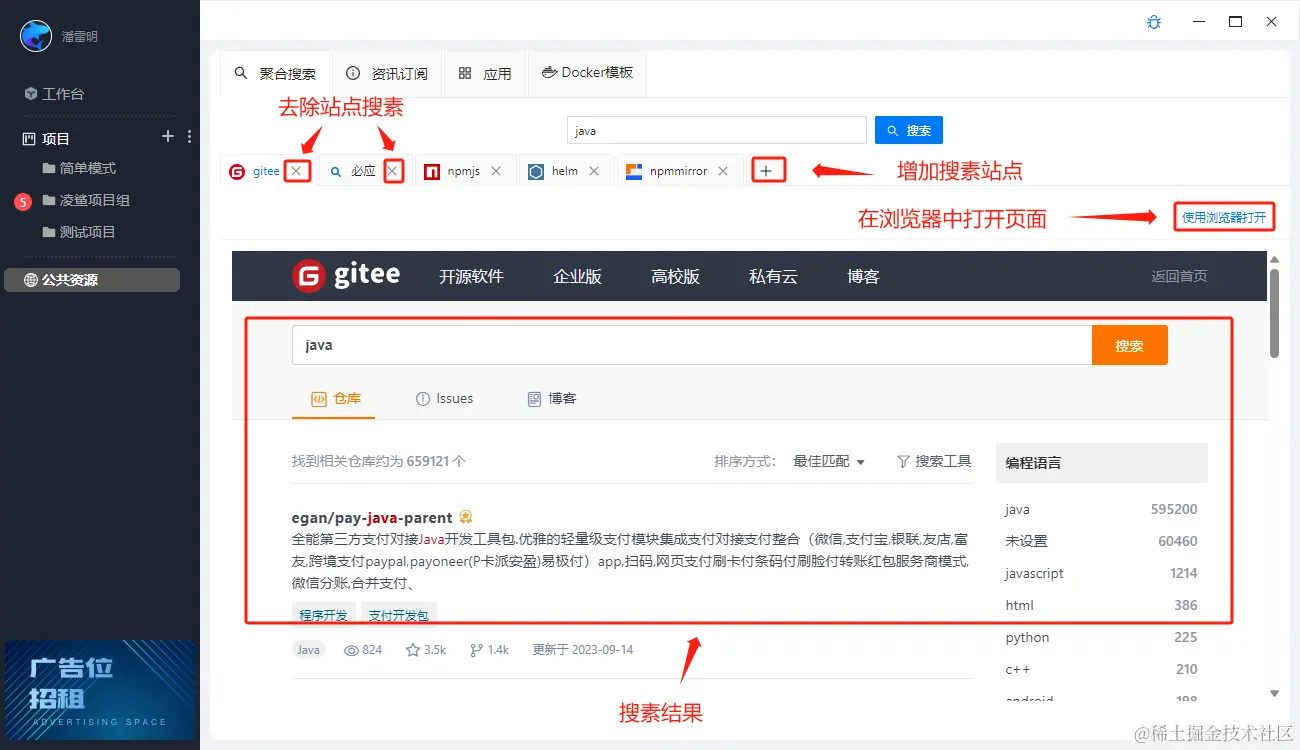Click the page vertical scrollbar thumb
The width and height of the screenshot is (1300, 750).
(x=1274, y=312)
